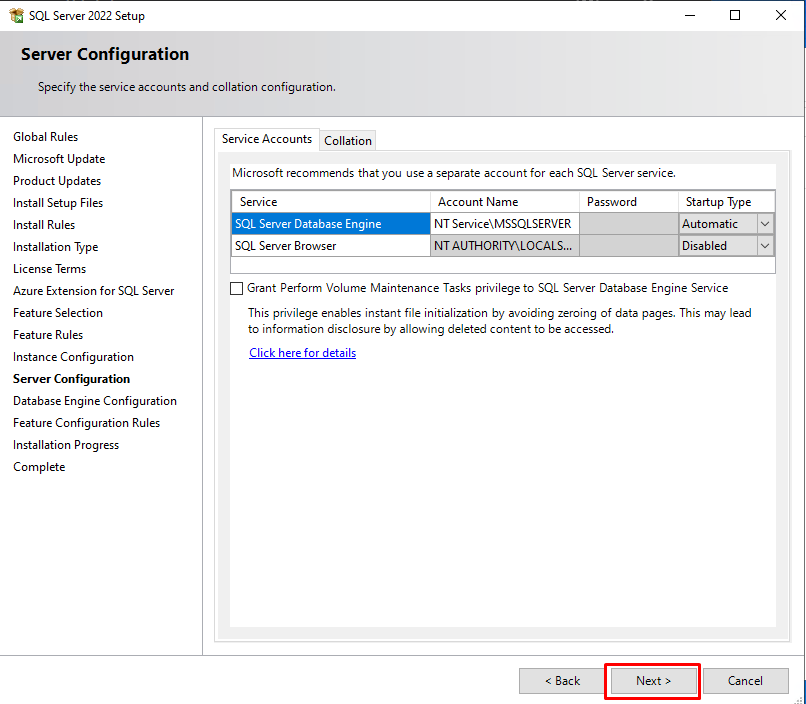This screenshot has width=806, height=704.
Task: Open the Click here for details link
Action: coord(302,353)
